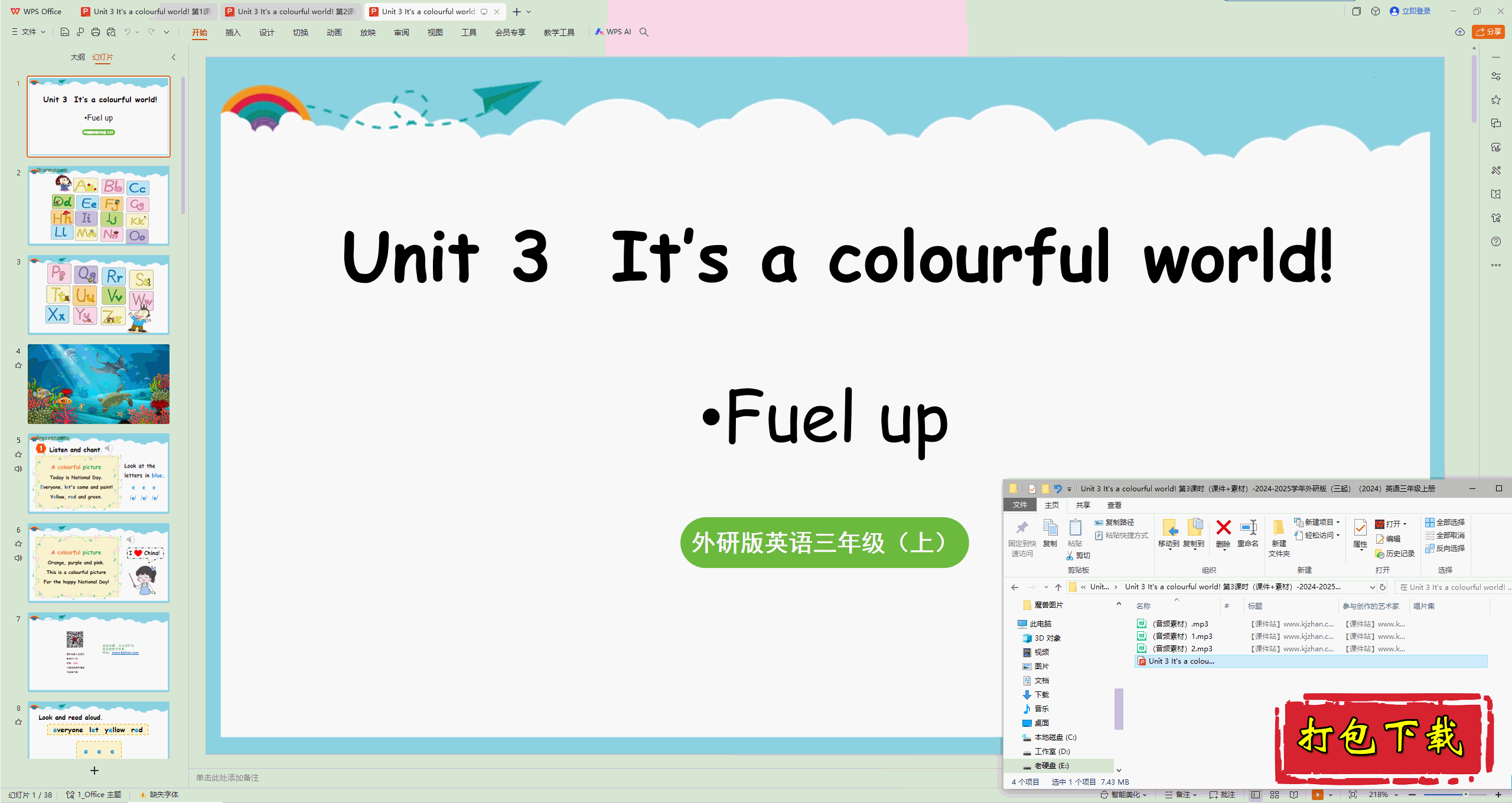Add new slide with the plus button
This screenshot has height=803, width=1512.
pos(94,771)
